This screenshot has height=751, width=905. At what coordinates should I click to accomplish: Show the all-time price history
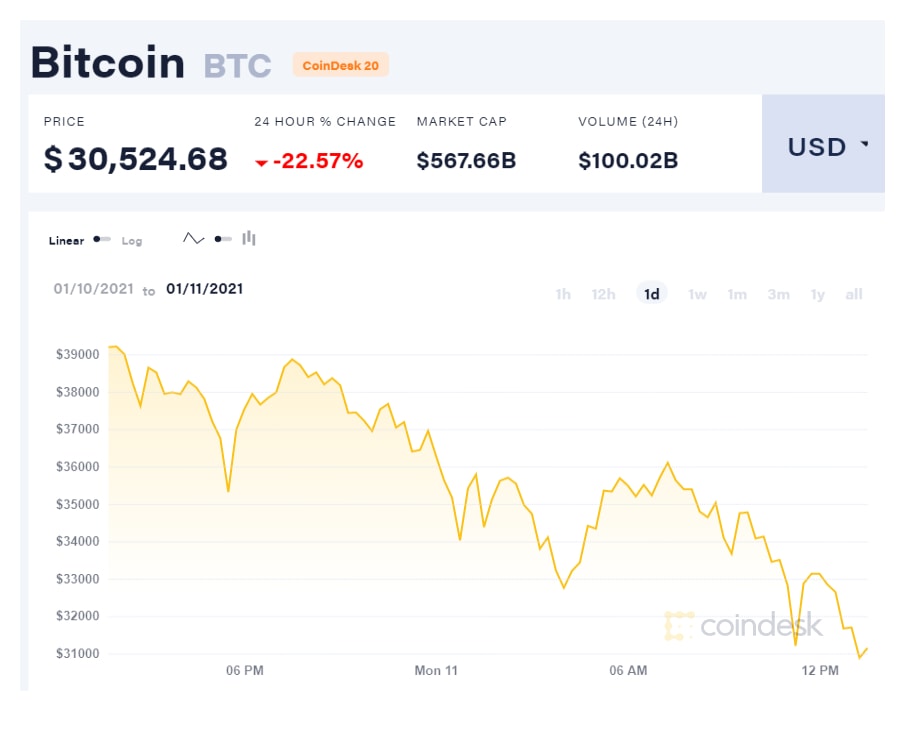tap(853, 294)
